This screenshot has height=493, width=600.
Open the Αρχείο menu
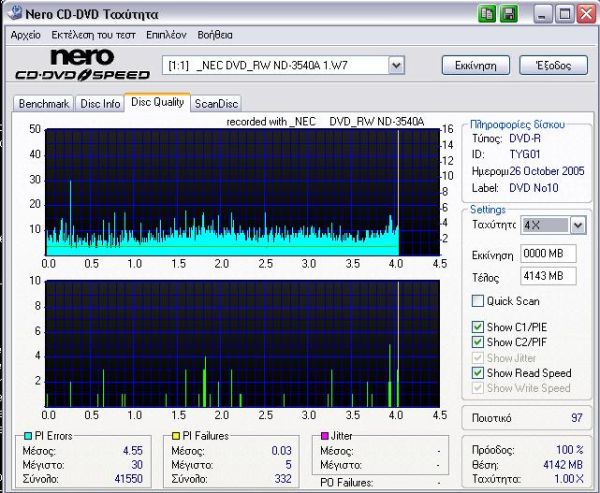[x=26, y=35]
